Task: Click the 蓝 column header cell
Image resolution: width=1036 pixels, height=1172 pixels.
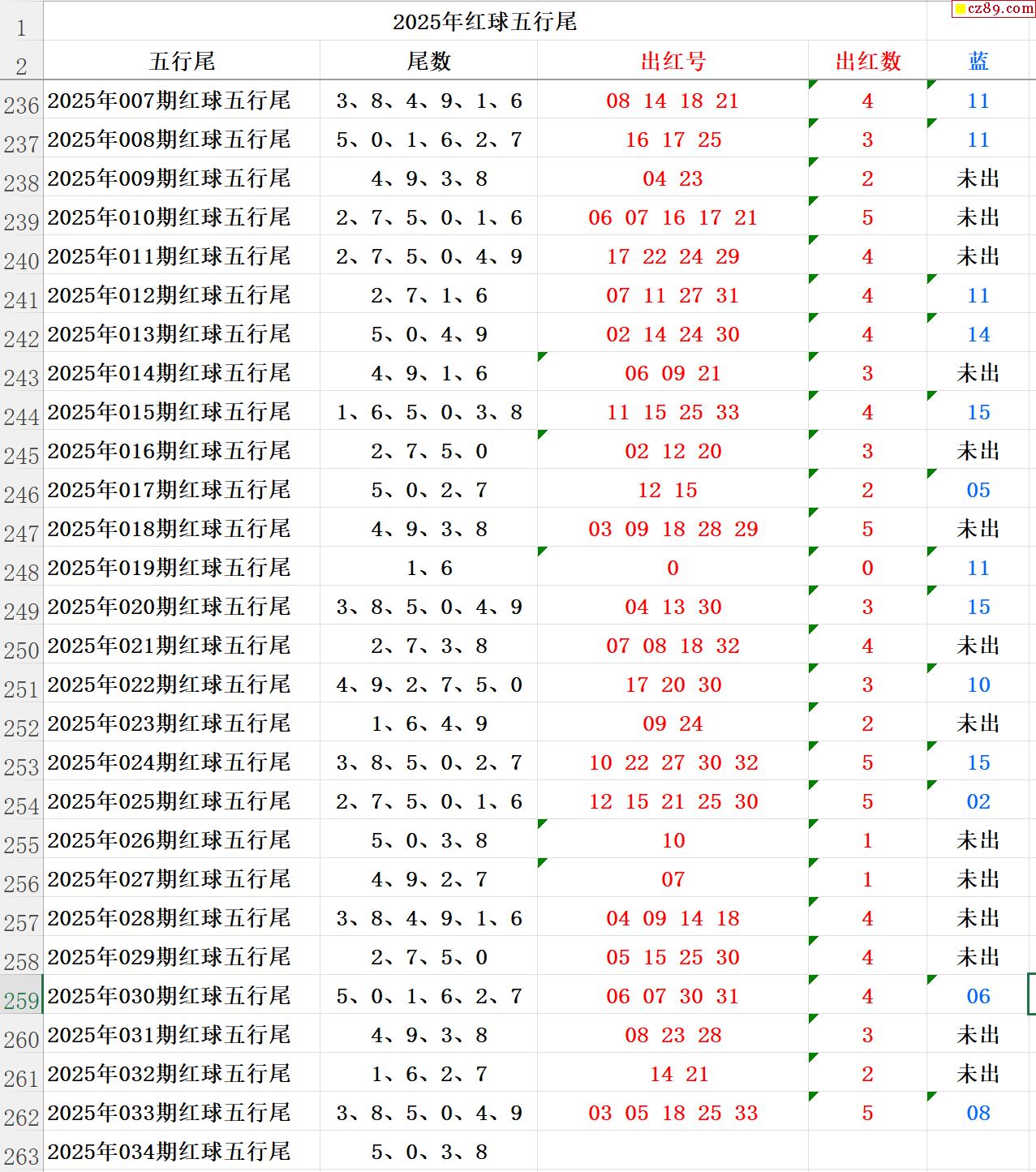Action: (978, 61)
